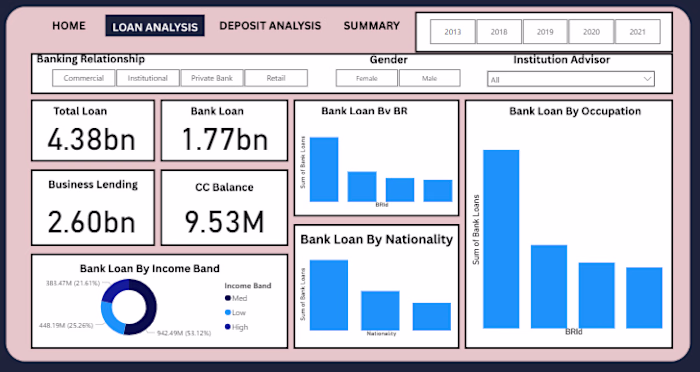Select tallest bar in Bank Loan By Nationality
Screen dimensions: 700x372
point(329,295)
